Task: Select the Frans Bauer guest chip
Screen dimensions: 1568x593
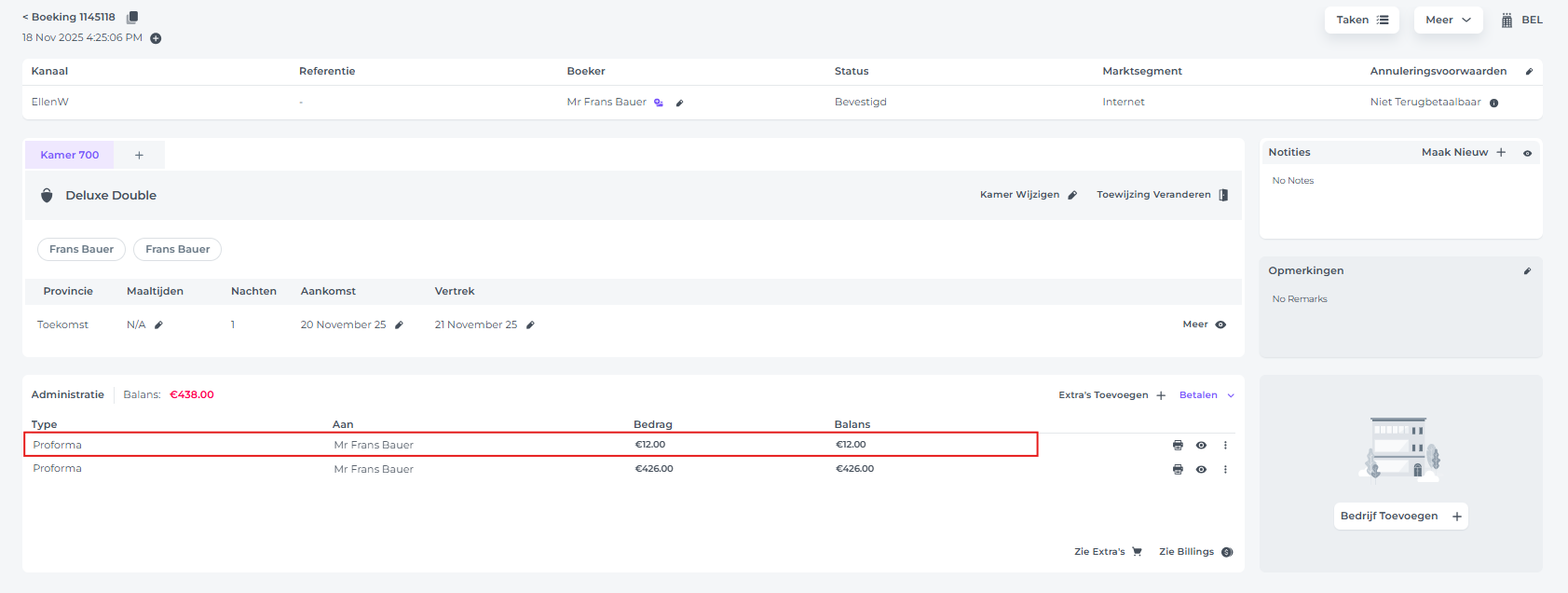Action: 82,249
